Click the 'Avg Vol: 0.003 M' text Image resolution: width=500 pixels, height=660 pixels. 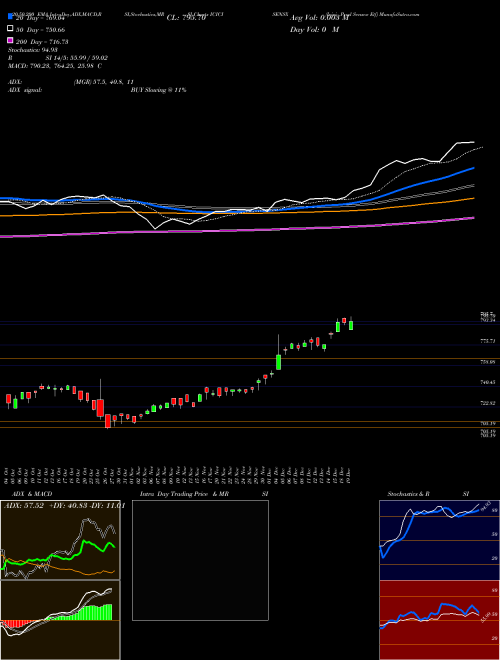tap(319, 18)
